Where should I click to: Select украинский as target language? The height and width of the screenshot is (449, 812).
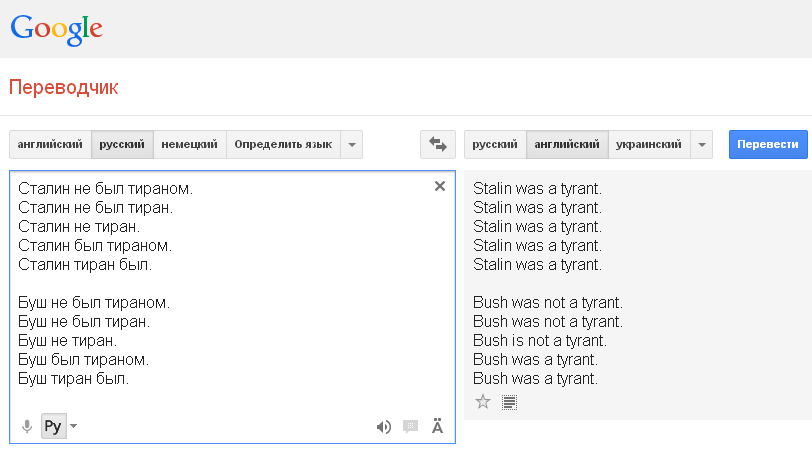click(x=649, y=144)
